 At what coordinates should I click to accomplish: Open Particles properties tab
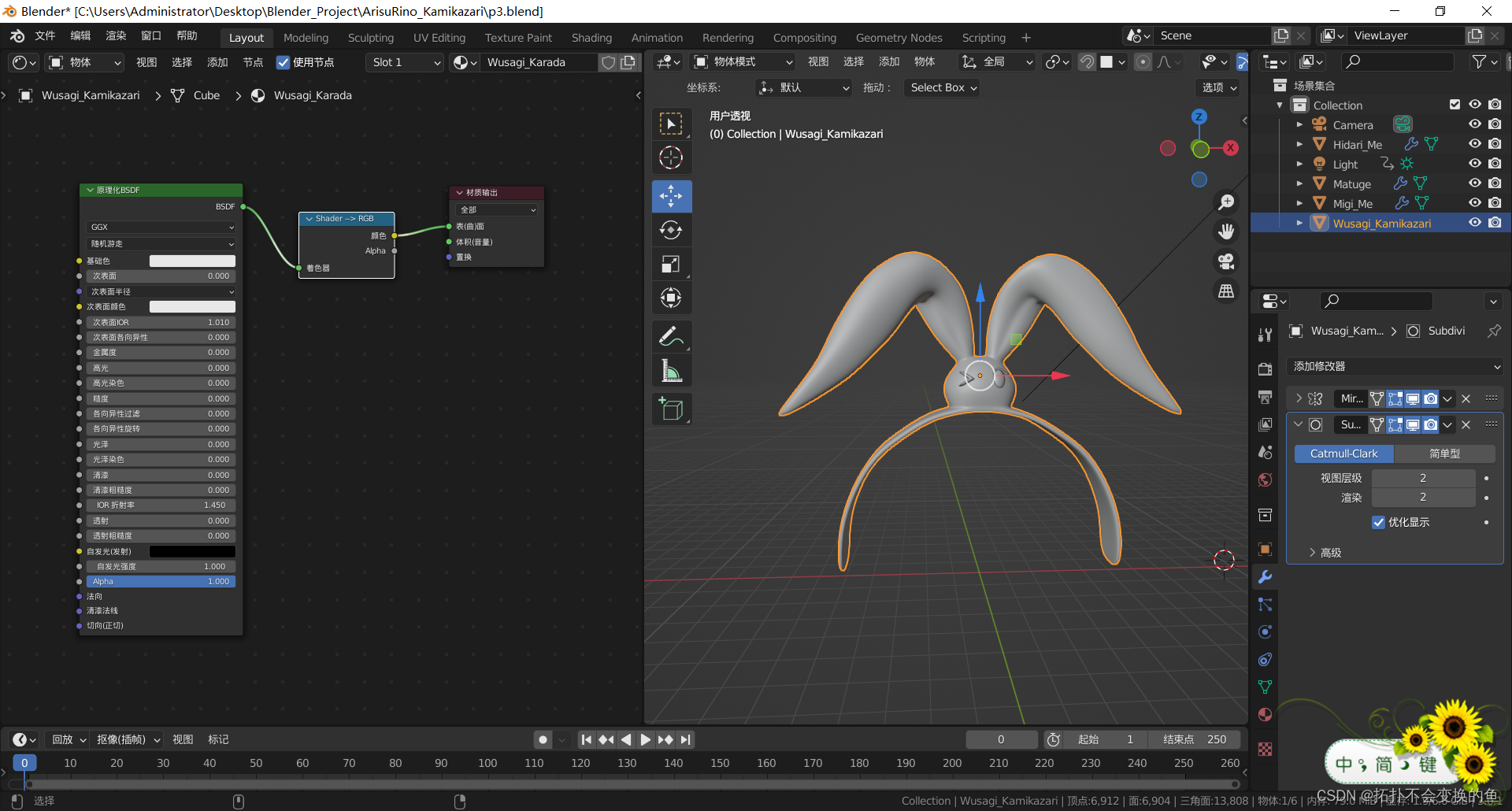(1266, 605)
